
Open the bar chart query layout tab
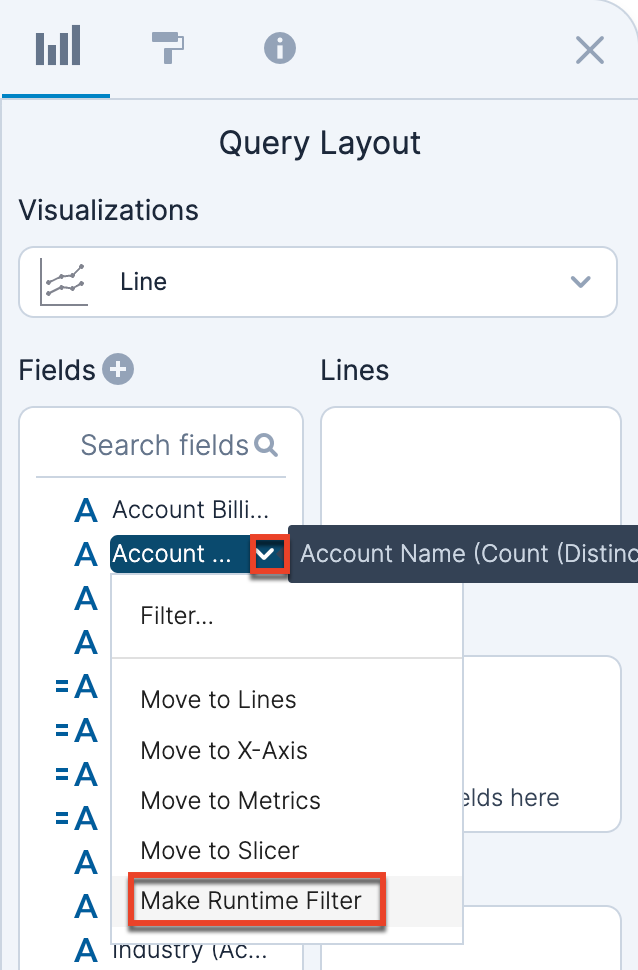[x=57, y=48]
